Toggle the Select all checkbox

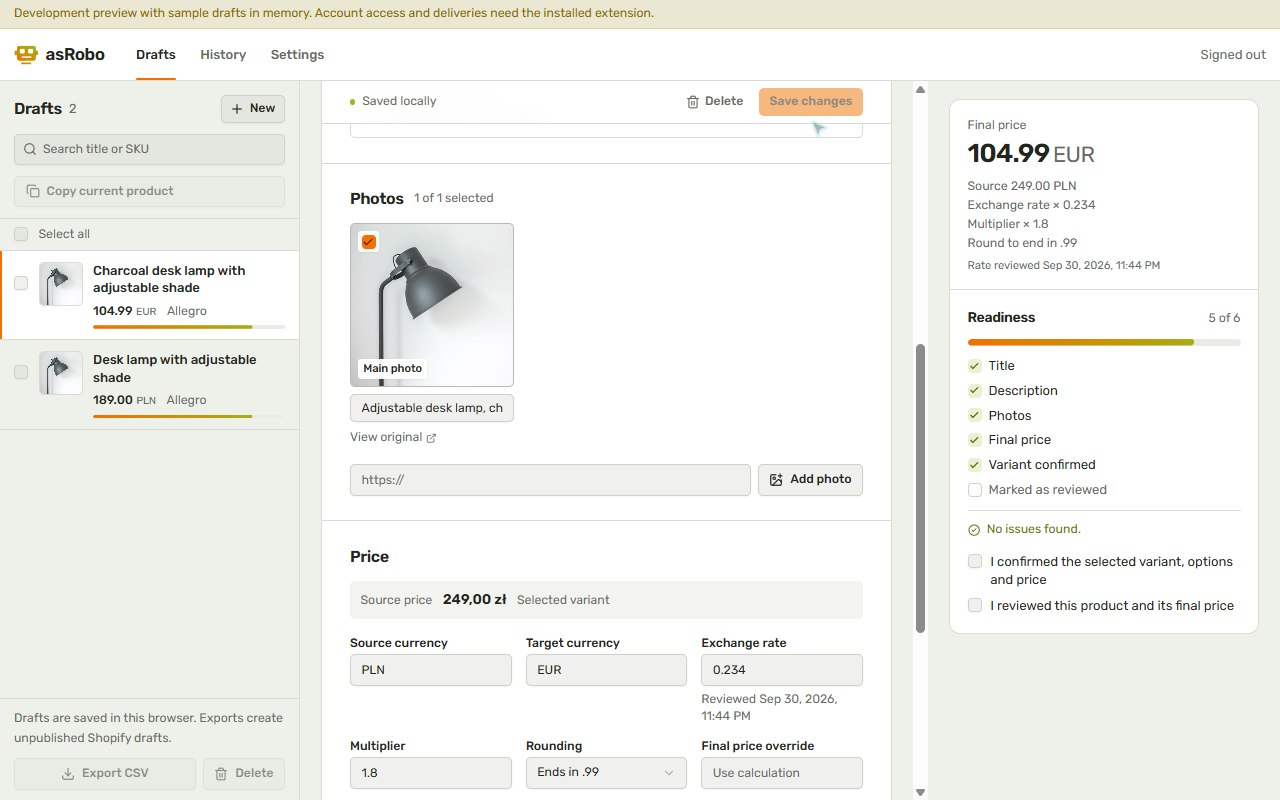point(21,234)
